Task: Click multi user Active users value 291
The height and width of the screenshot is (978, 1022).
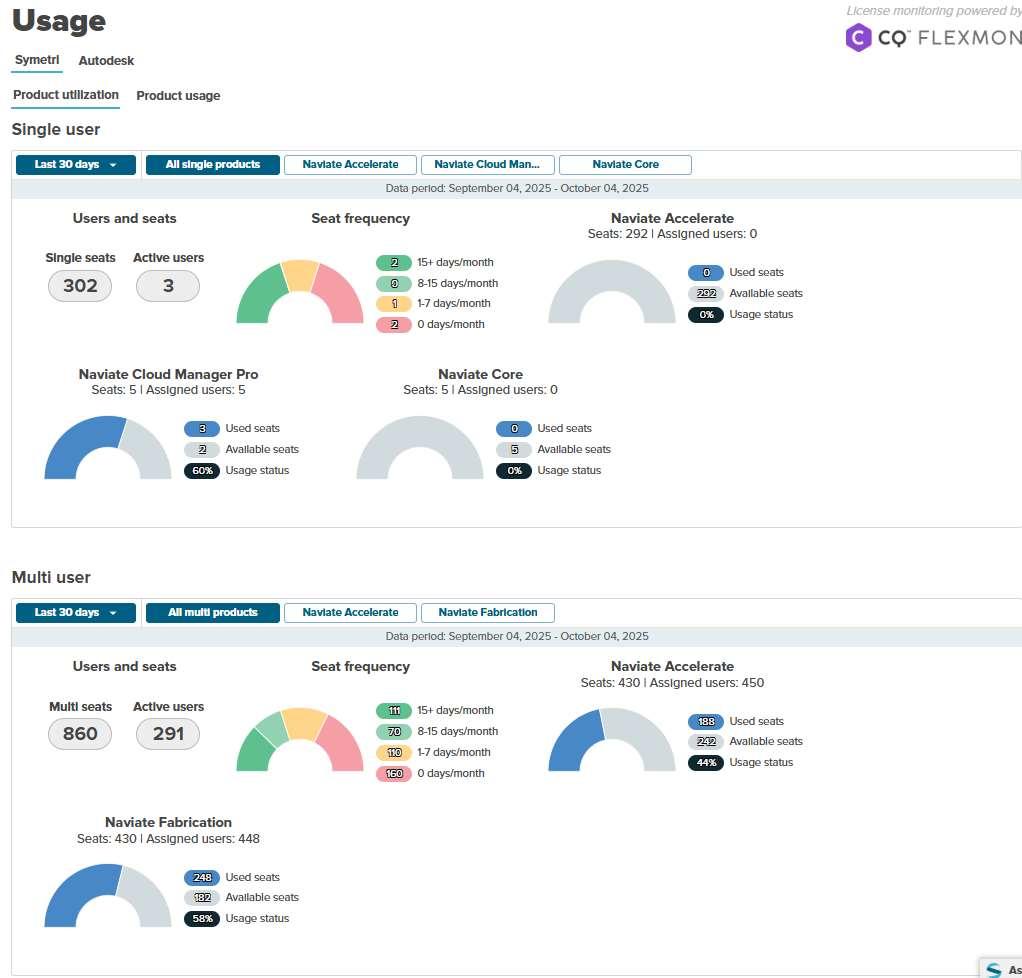Action: click(168, 734)
